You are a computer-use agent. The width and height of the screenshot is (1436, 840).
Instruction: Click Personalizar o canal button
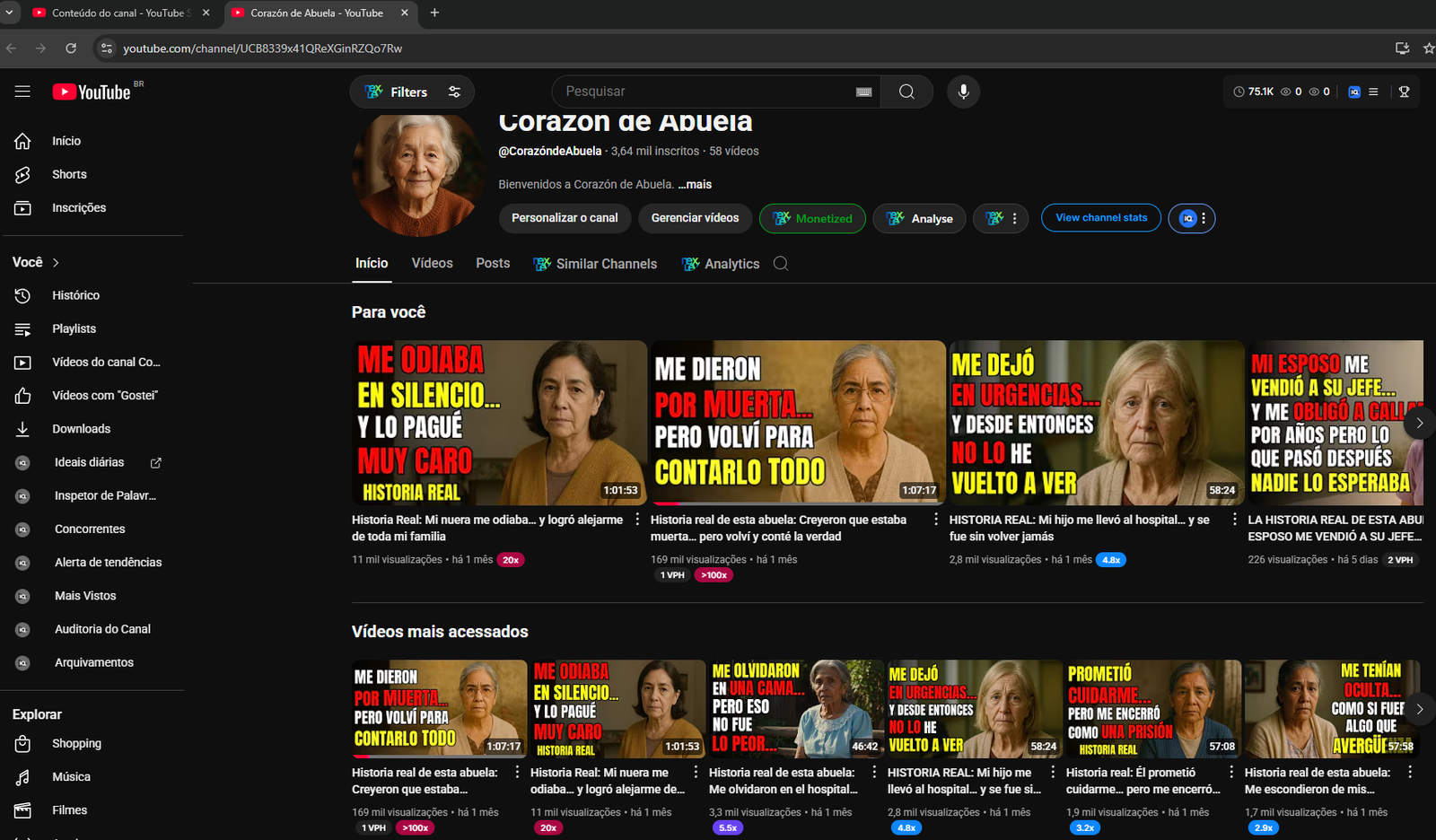565,218
